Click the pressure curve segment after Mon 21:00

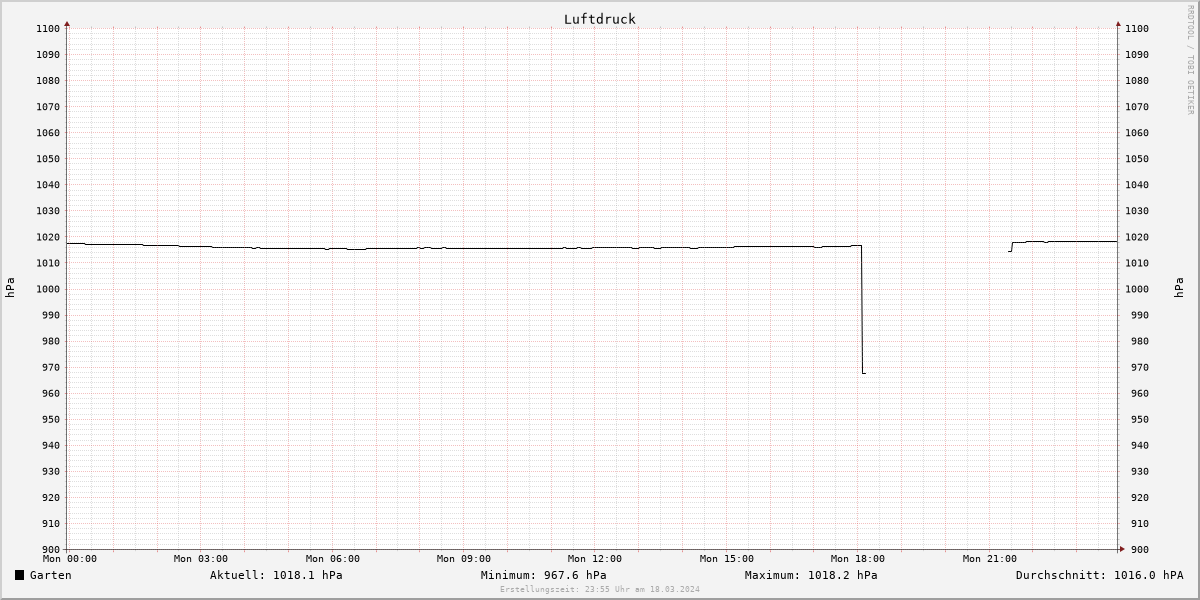point(1064,242)
